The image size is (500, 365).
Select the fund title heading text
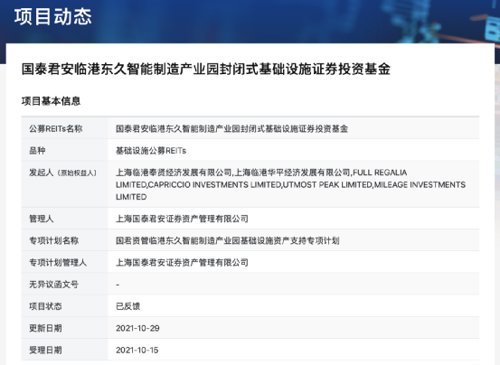[206, 69]
